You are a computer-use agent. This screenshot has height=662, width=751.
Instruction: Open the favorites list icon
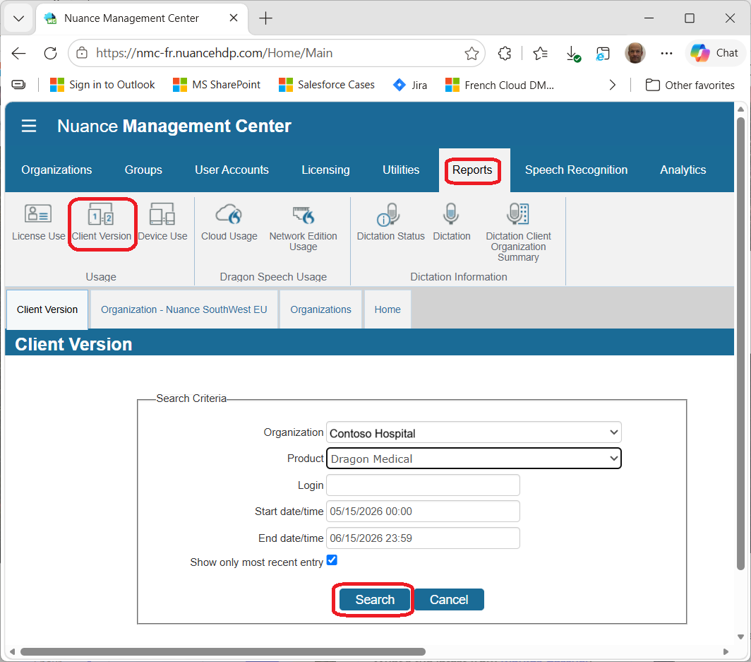point(540,53)
